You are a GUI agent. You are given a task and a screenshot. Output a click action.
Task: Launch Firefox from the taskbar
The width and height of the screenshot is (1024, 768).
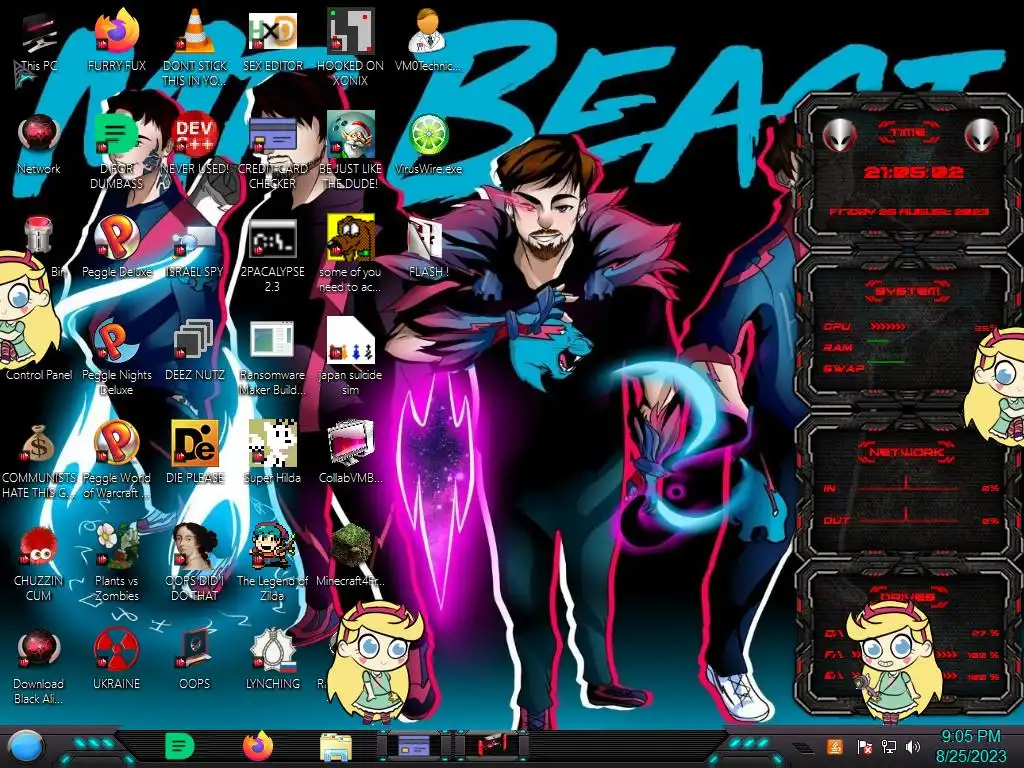point(257,746)
